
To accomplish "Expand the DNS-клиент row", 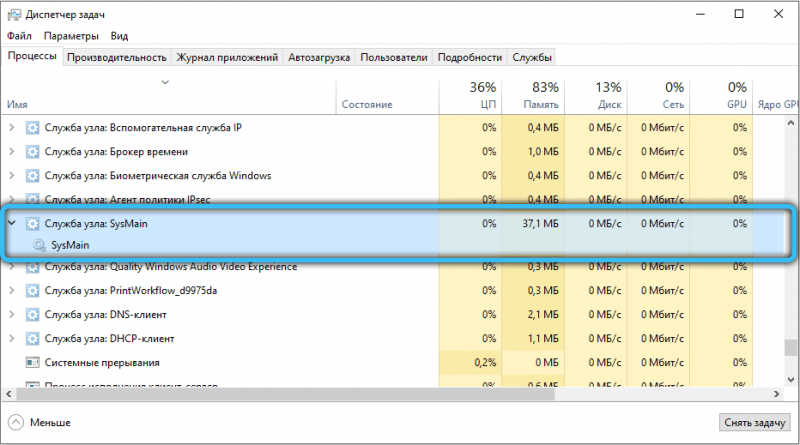I will (x=12, y=314).
